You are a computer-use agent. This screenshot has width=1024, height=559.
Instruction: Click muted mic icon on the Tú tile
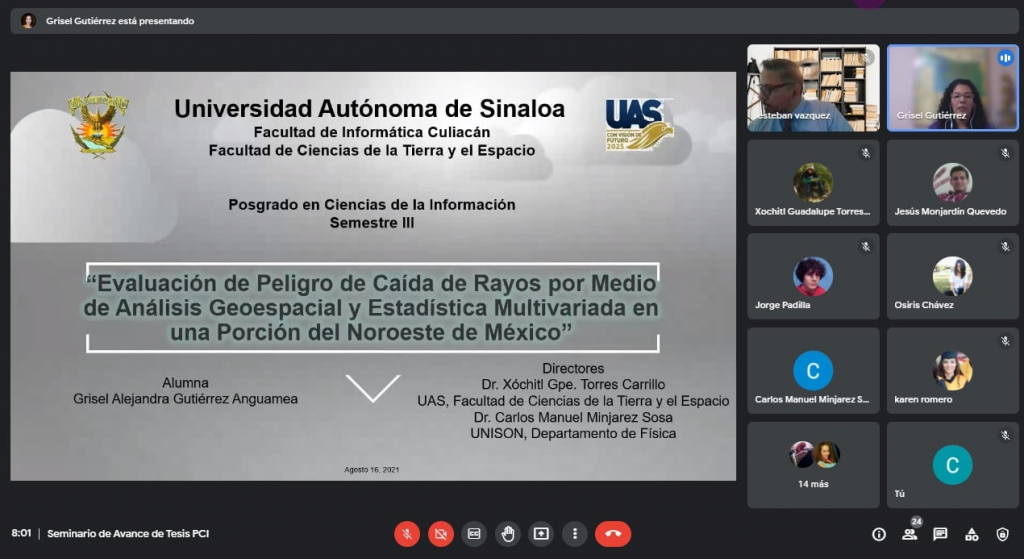pyautogui.click(x=1005, y=435)
